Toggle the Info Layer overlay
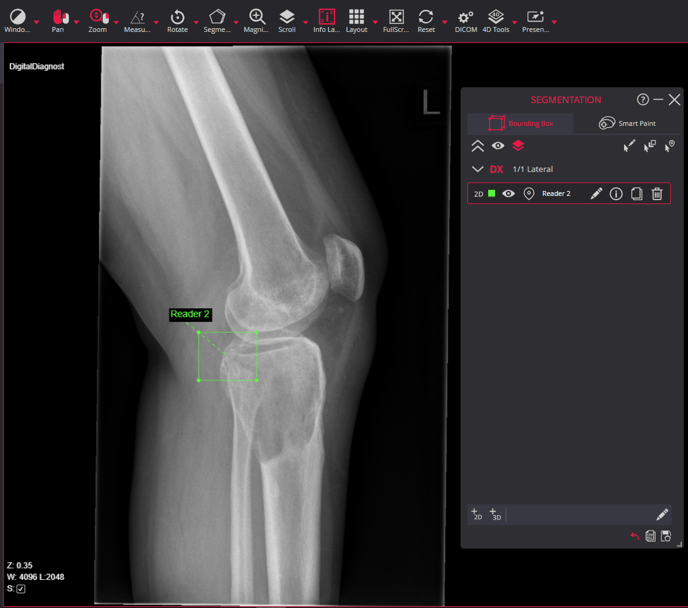This screenshot has width=688, height=608. pyautogui.click(x=326, y=21)
